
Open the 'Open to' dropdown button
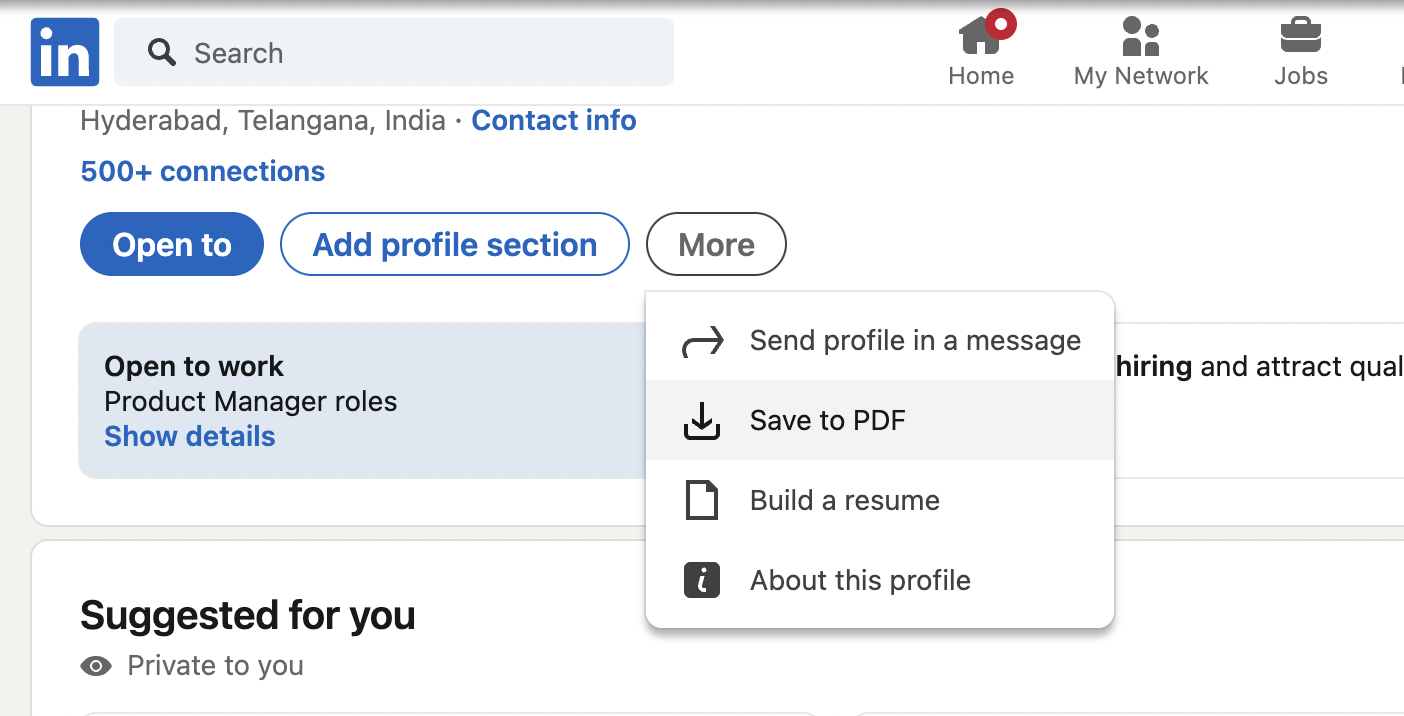[172, 244]
